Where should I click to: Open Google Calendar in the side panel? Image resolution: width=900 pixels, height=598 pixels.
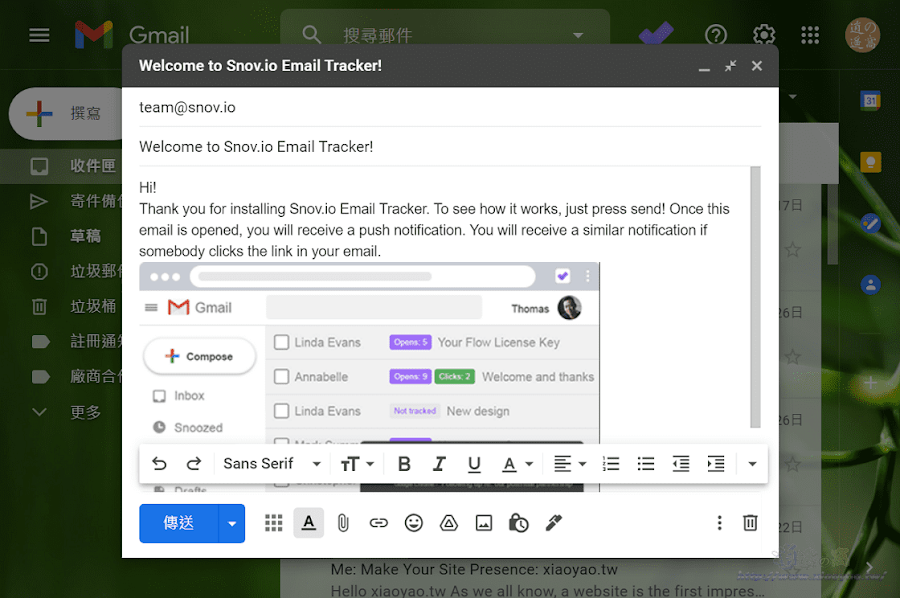point(871,101)
